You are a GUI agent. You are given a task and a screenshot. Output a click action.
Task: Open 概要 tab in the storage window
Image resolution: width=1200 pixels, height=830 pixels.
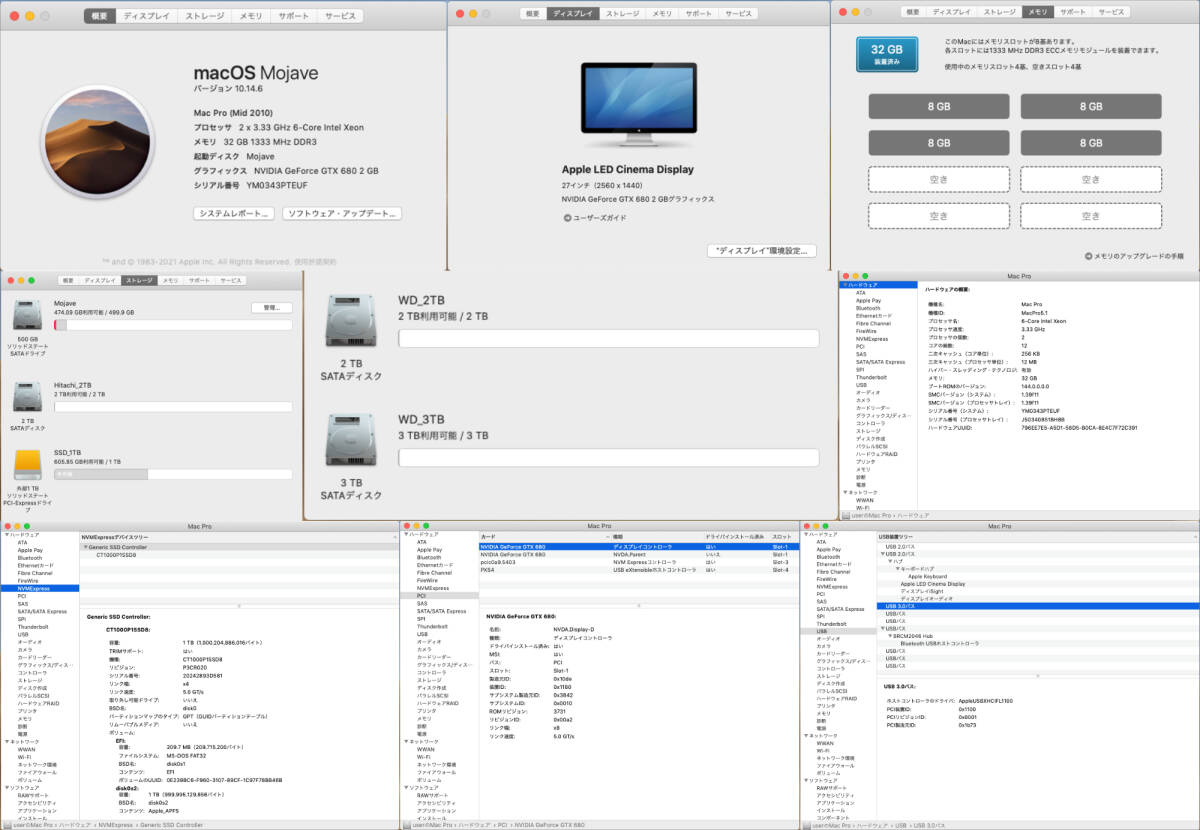pyautogui.click(x=67, y=280)
